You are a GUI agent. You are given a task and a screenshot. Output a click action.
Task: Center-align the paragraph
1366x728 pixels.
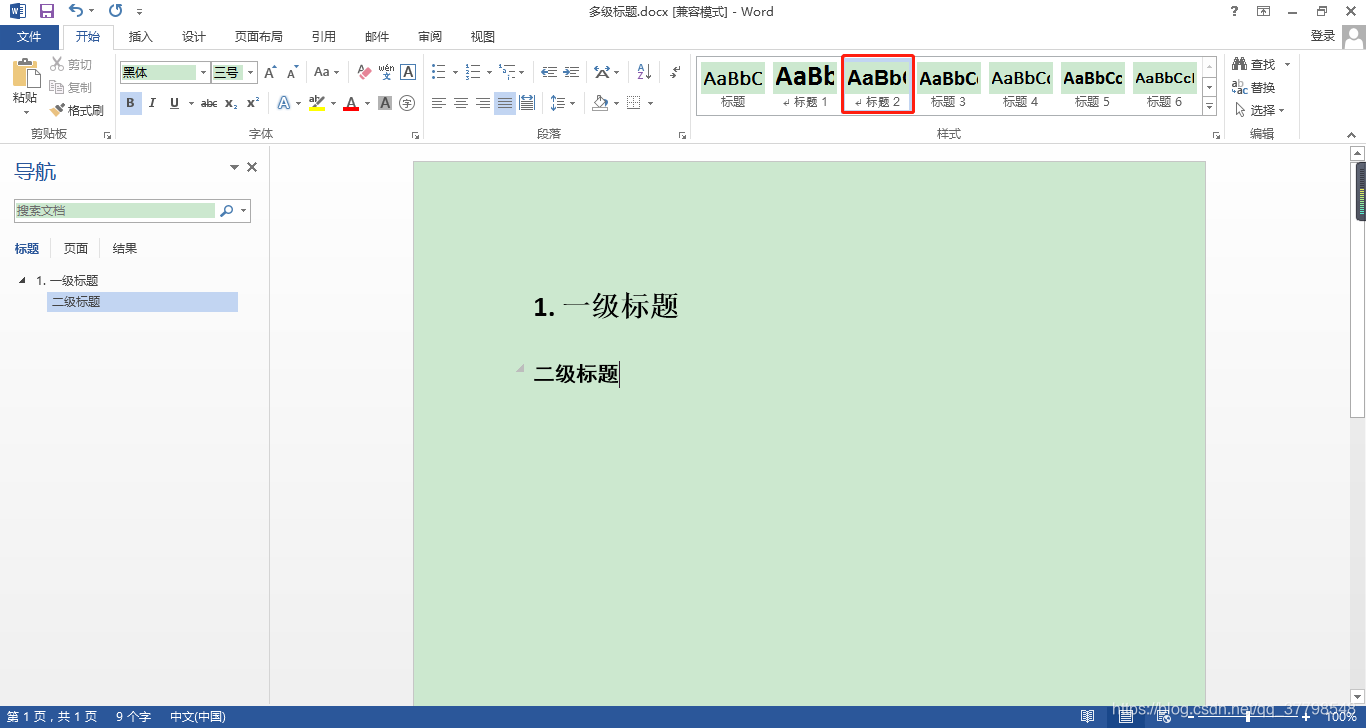461,103
